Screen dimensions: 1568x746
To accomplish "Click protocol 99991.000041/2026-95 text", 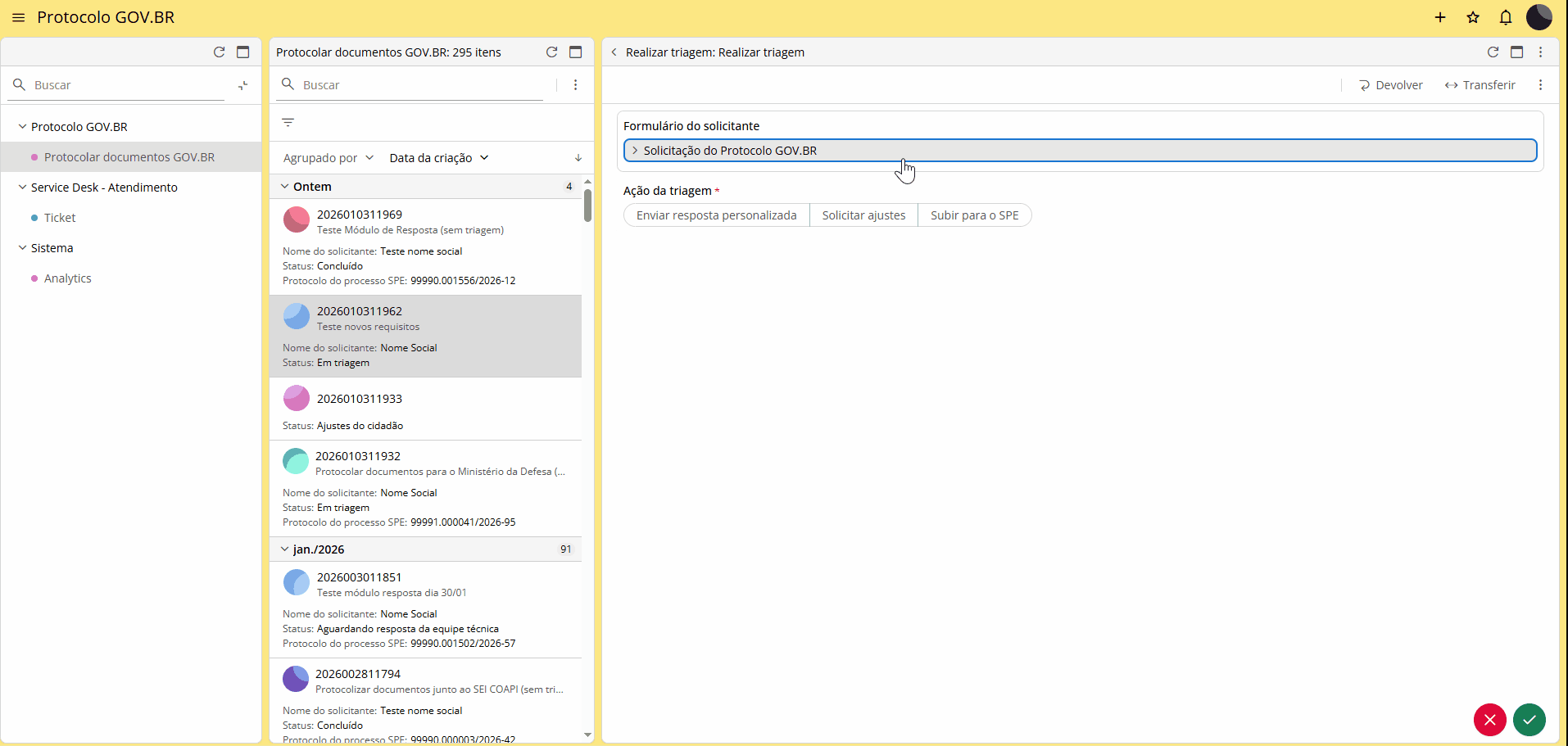I will pos(463,522).
